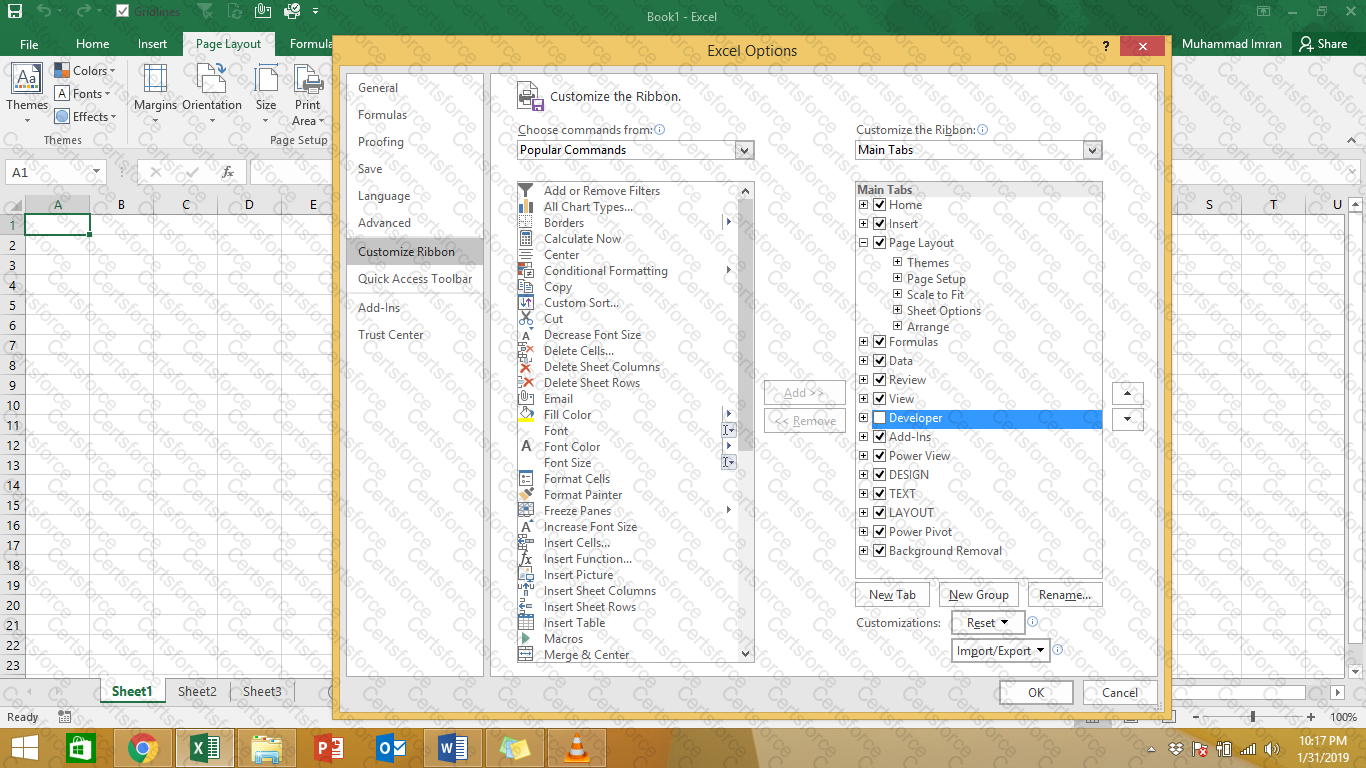The image size is (1366, 768).
Task: Uncheck the Page Layout checkbox
Action: coord(880,243)
